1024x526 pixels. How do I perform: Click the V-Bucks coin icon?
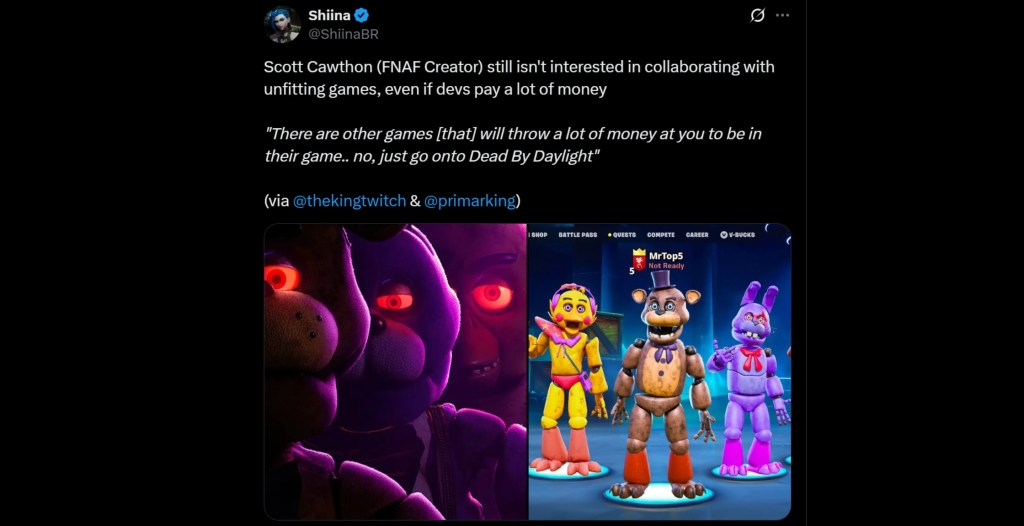tap(723, 235)
